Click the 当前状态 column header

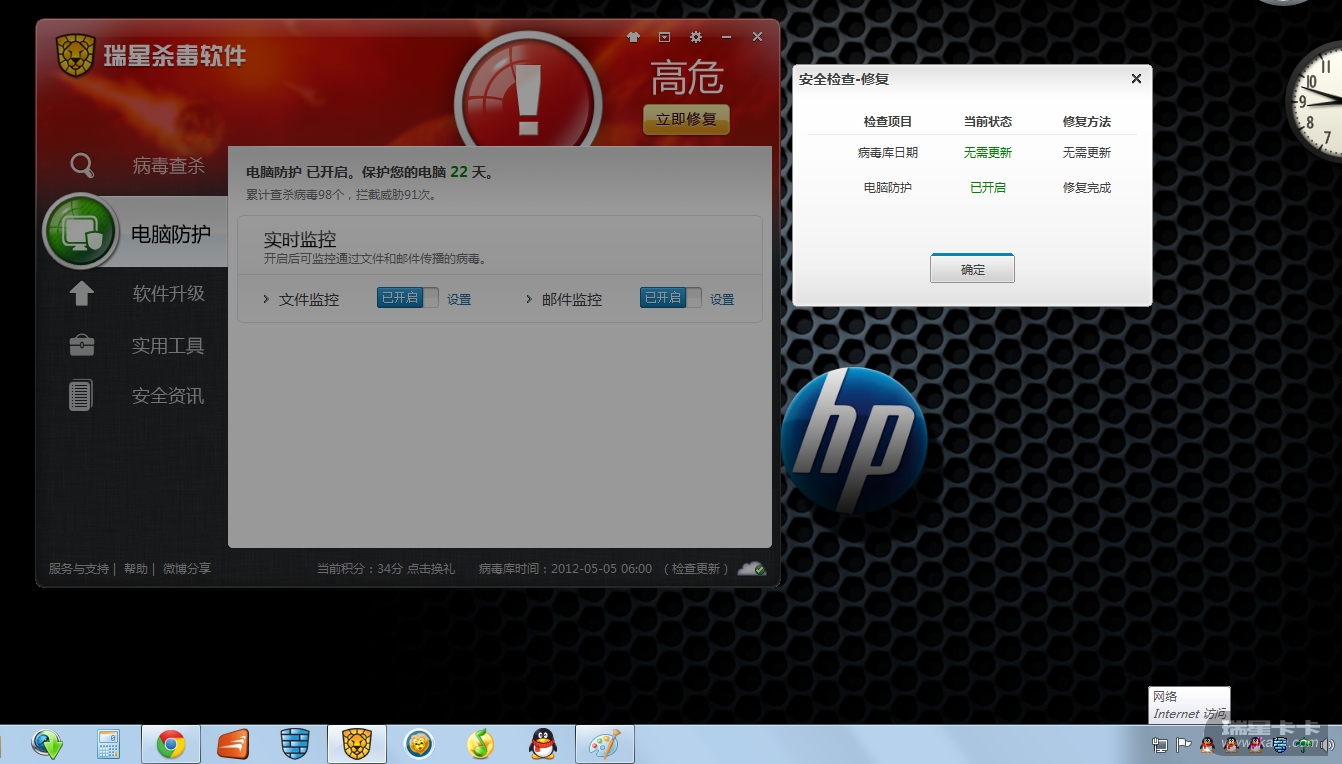pyautogui.click(x=988, y=121)
